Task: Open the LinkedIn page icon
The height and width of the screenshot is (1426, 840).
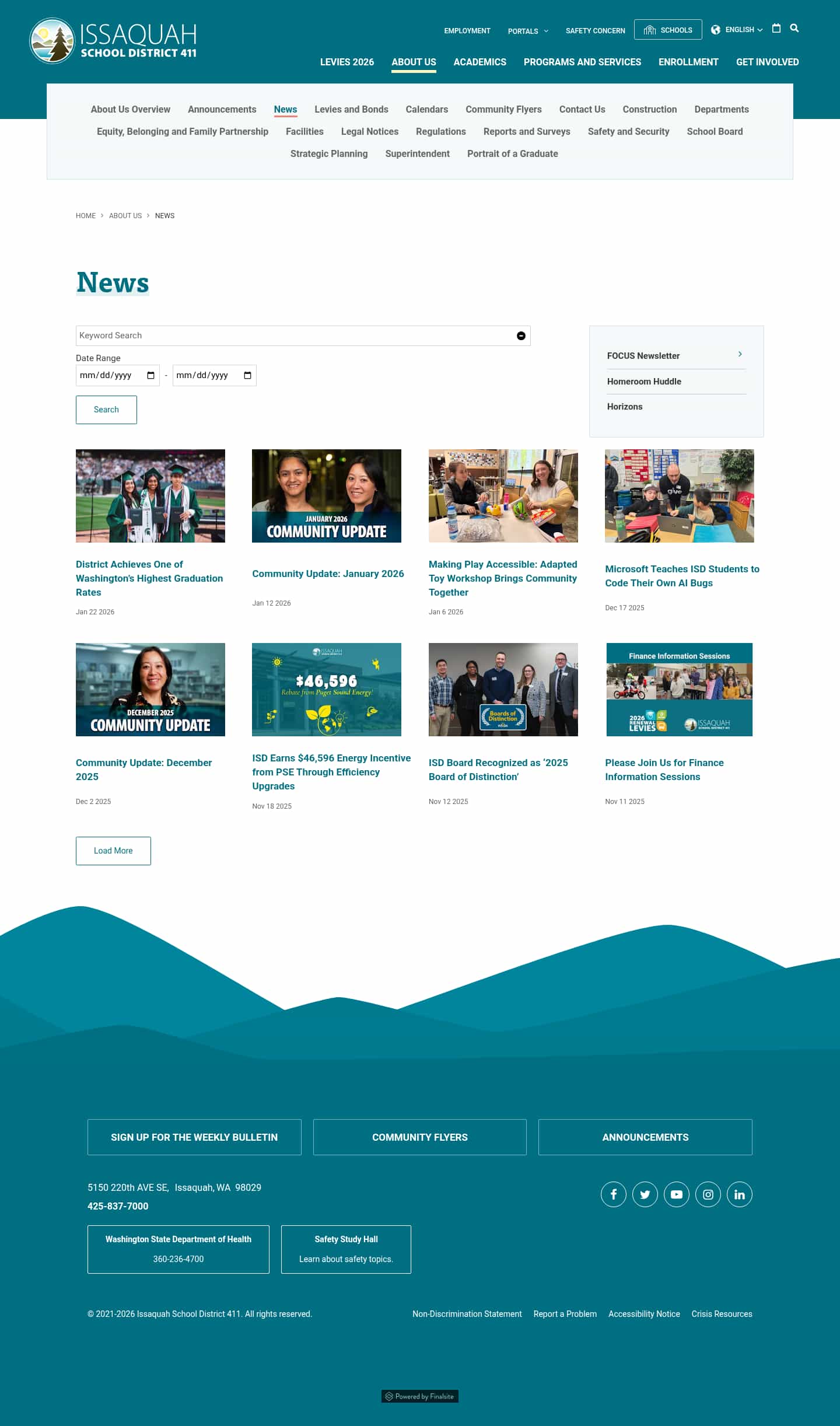Action: click(740, 1194)
